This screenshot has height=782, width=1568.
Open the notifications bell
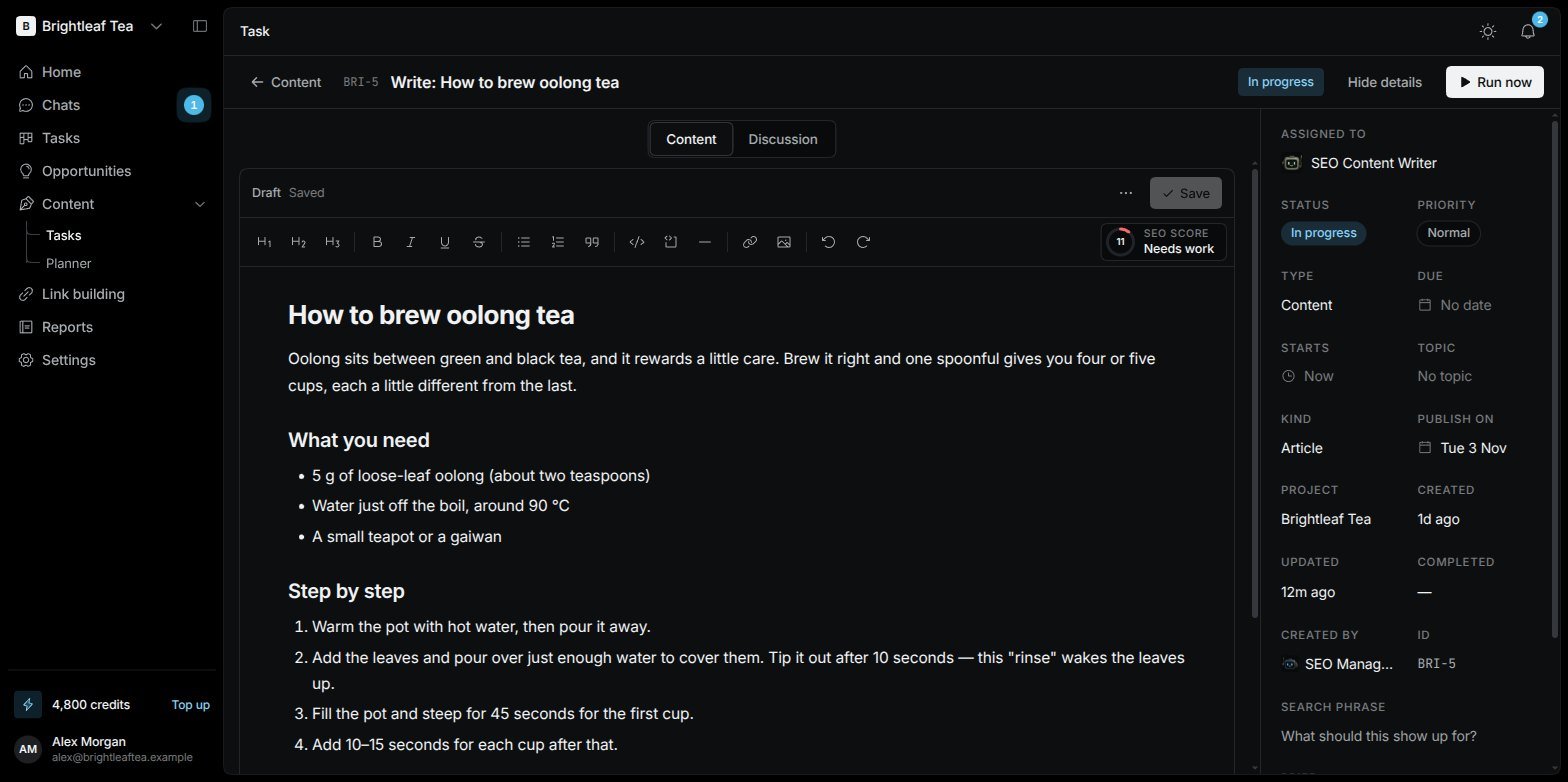click(1528, 31)
